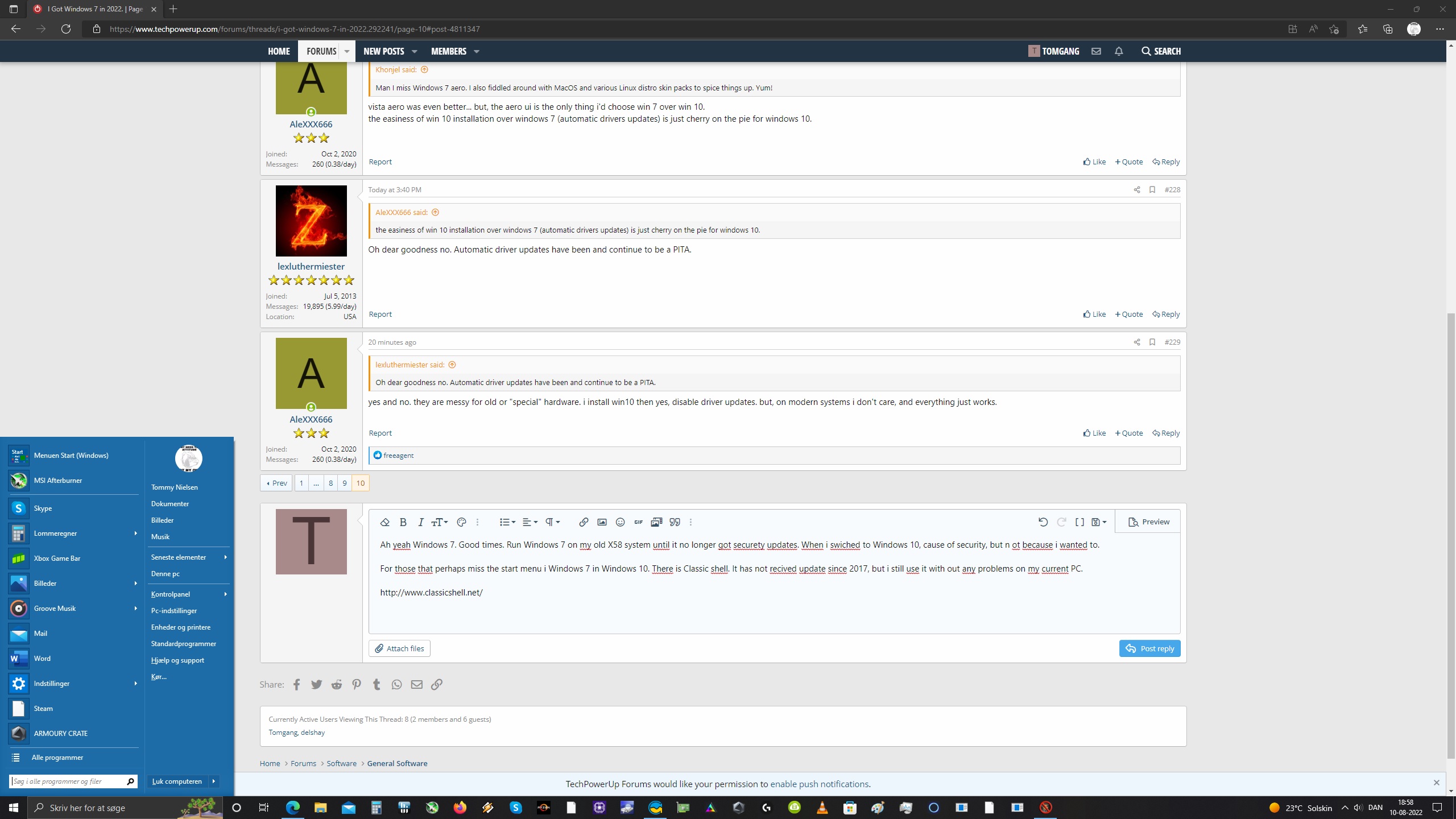Viewport: 1456px width, 819px height.
Task: Click Luk computeren shutdown button
Action: [177, 781]
